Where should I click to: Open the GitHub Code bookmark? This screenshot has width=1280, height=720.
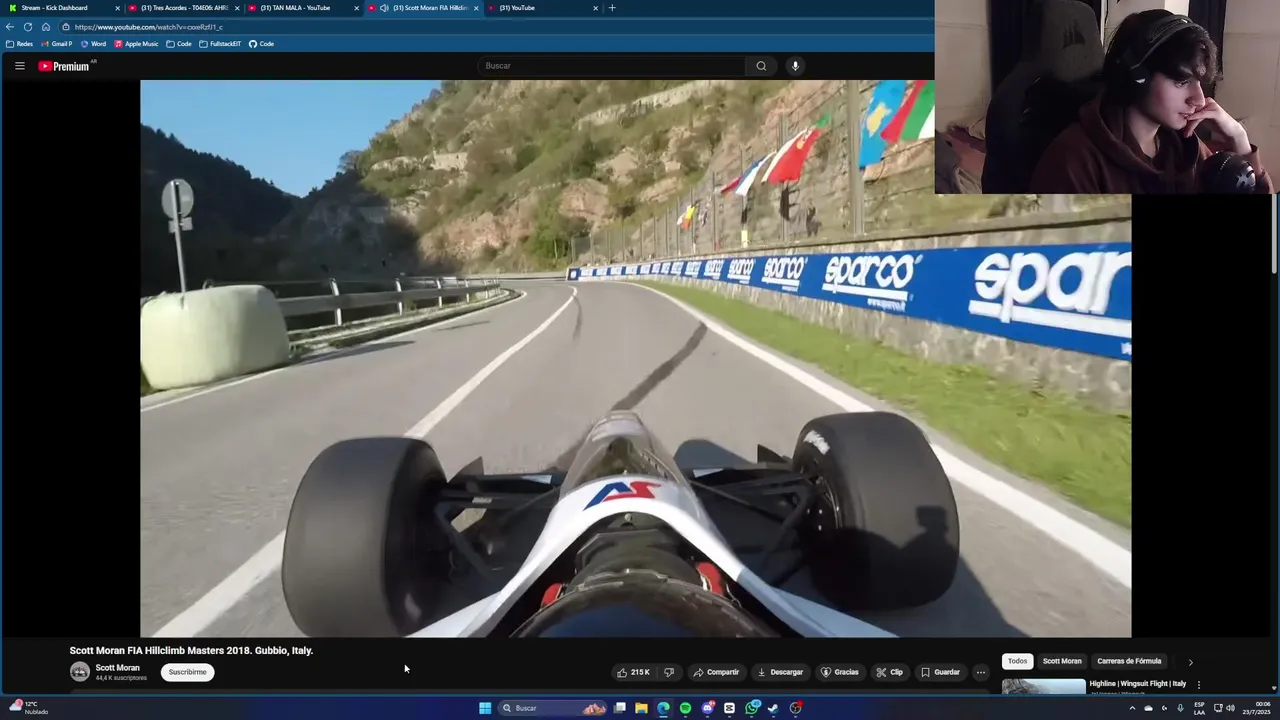click(261, 44)
